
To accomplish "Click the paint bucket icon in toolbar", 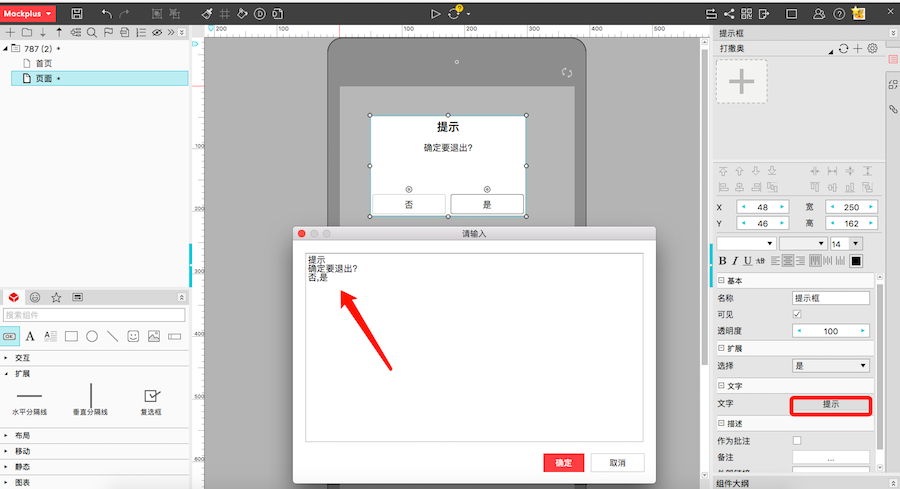I will coord(242,14).
